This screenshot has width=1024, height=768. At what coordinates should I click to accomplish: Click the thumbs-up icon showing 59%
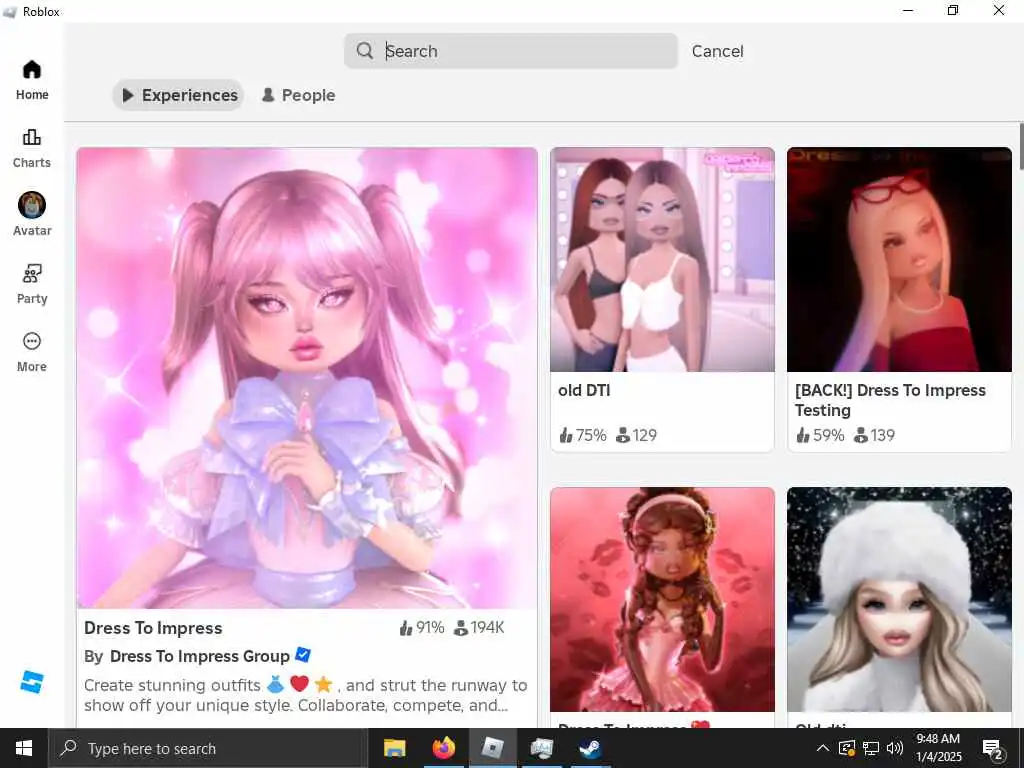(803, 435)
